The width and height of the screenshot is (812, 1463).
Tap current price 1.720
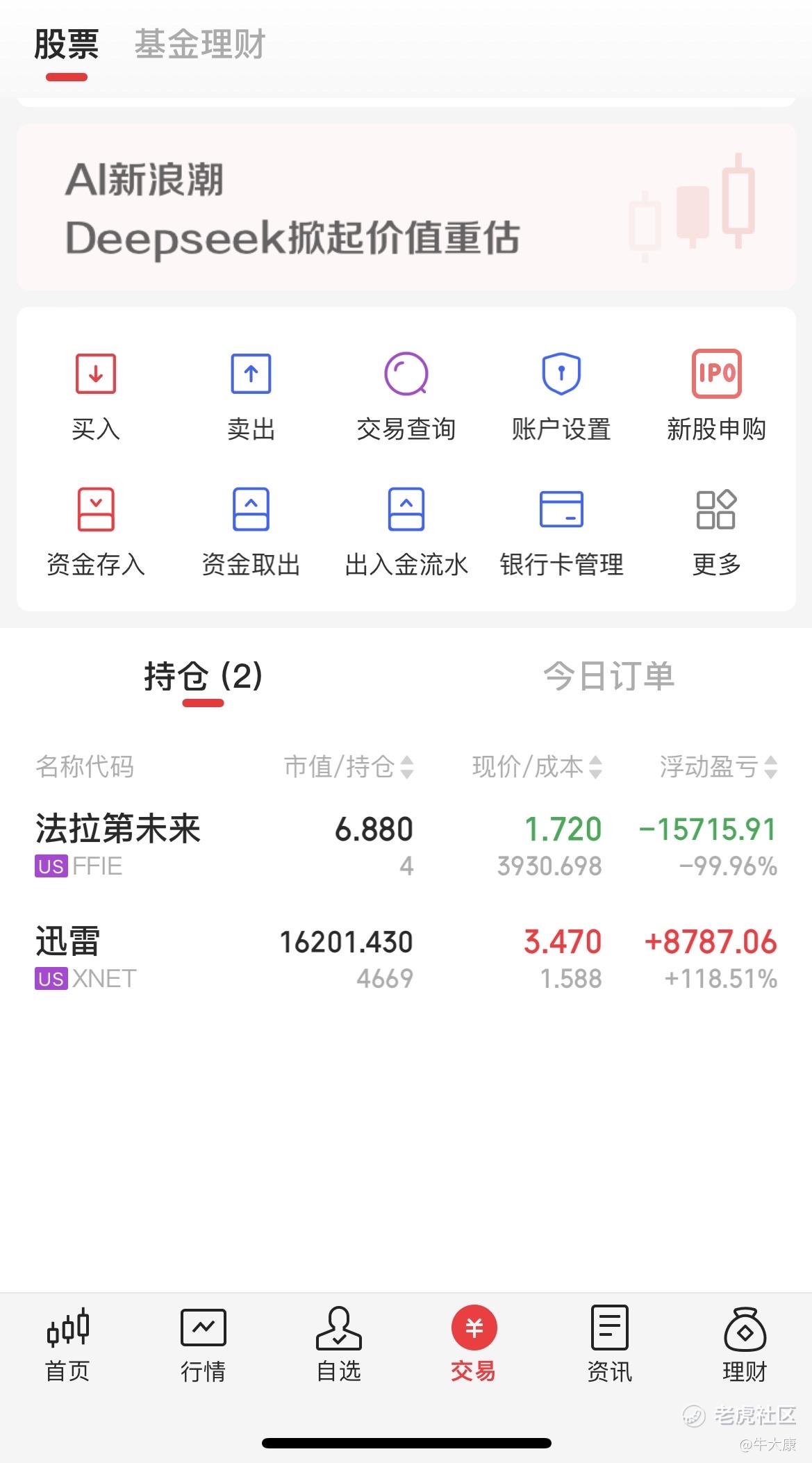(563, 829)
